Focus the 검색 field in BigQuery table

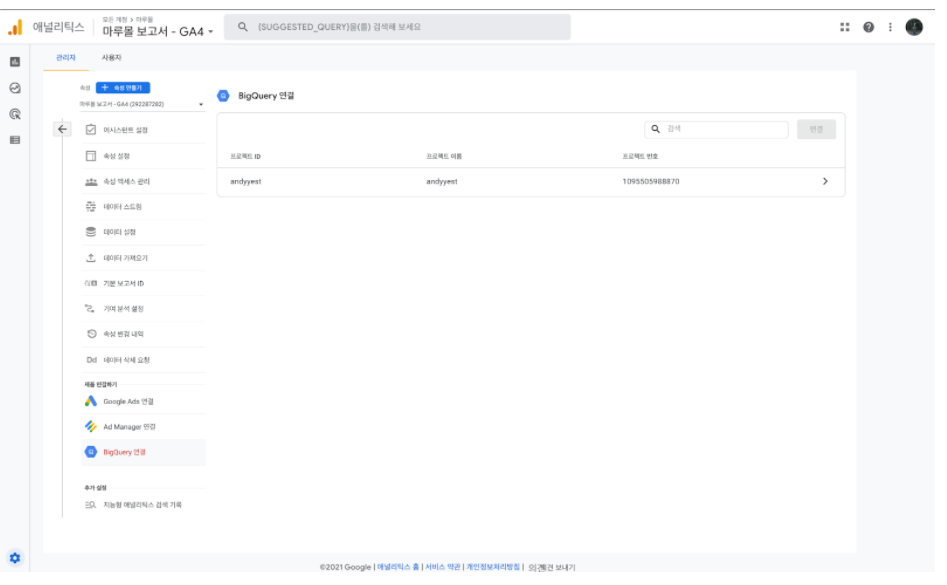coord(716,129)
